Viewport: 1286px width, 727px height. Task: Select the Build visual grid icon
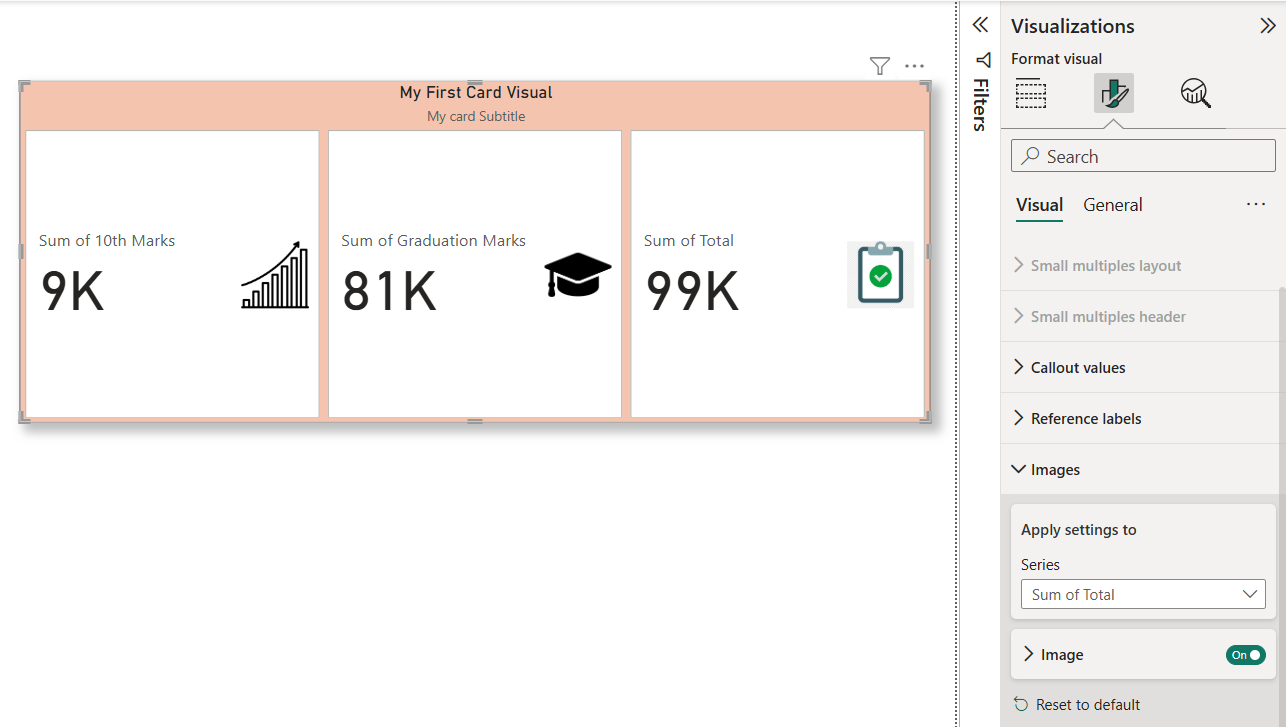click(x=1031, y=92)
